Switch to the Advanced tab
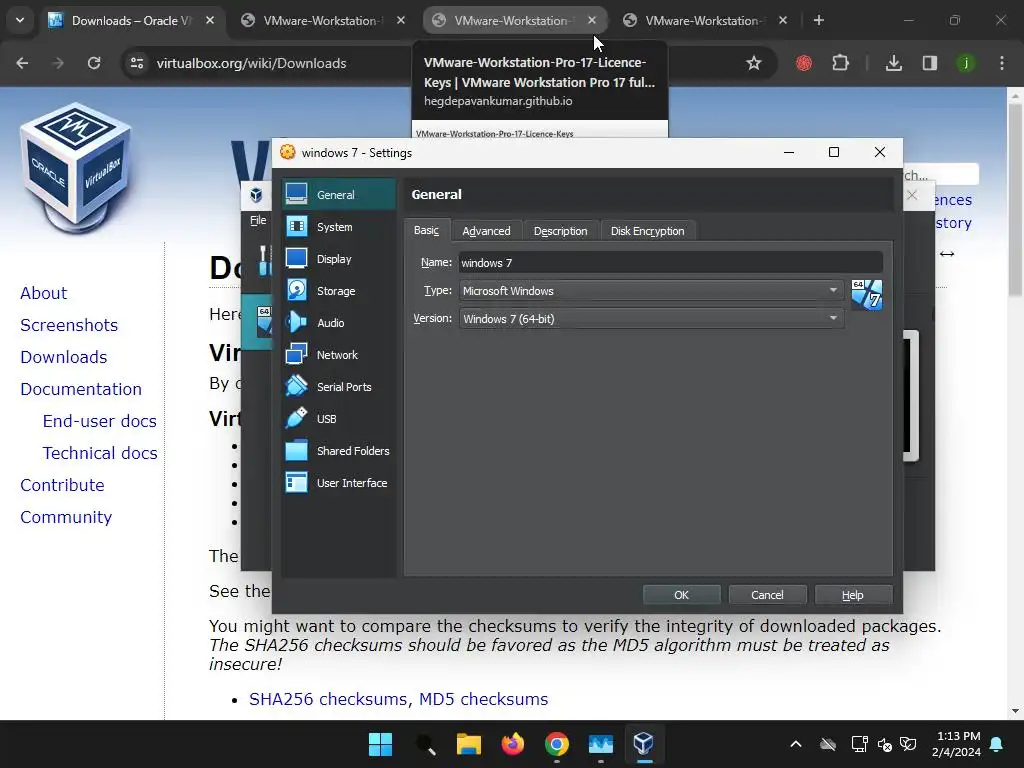This screenshot has width=1024, height=768. click(487, 231)
